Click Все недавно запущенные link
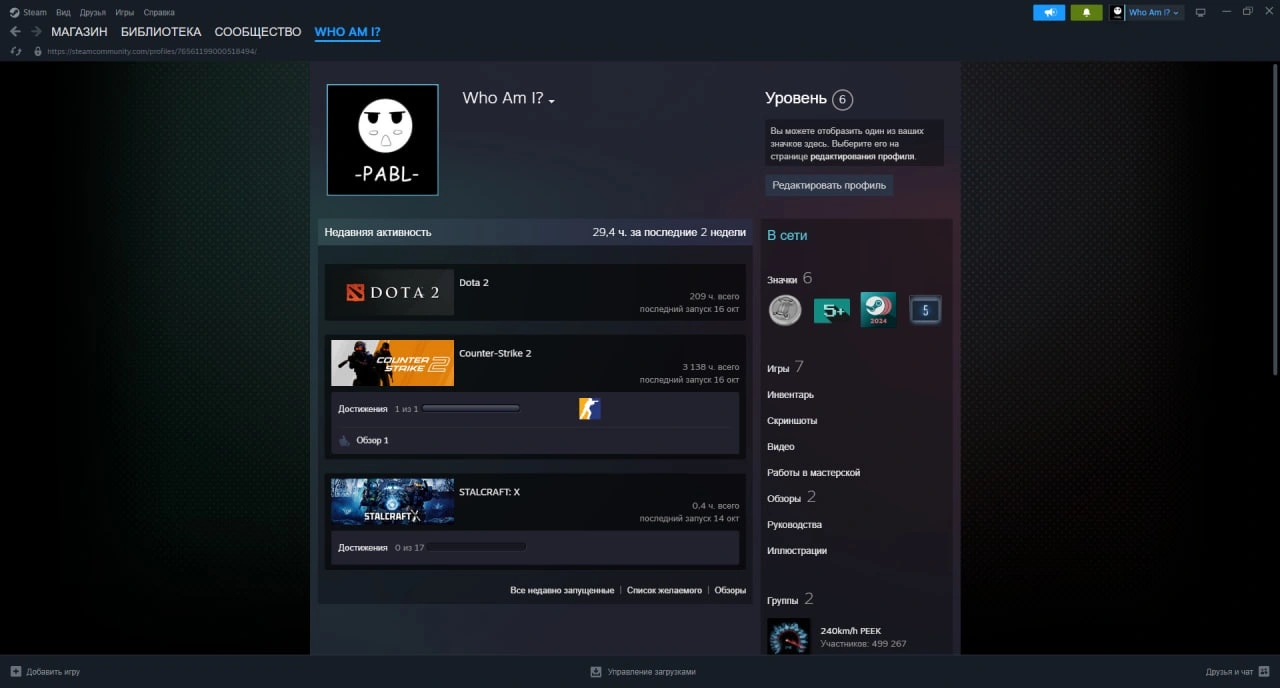Screen dimensions: 1280x688 point(562,590)
